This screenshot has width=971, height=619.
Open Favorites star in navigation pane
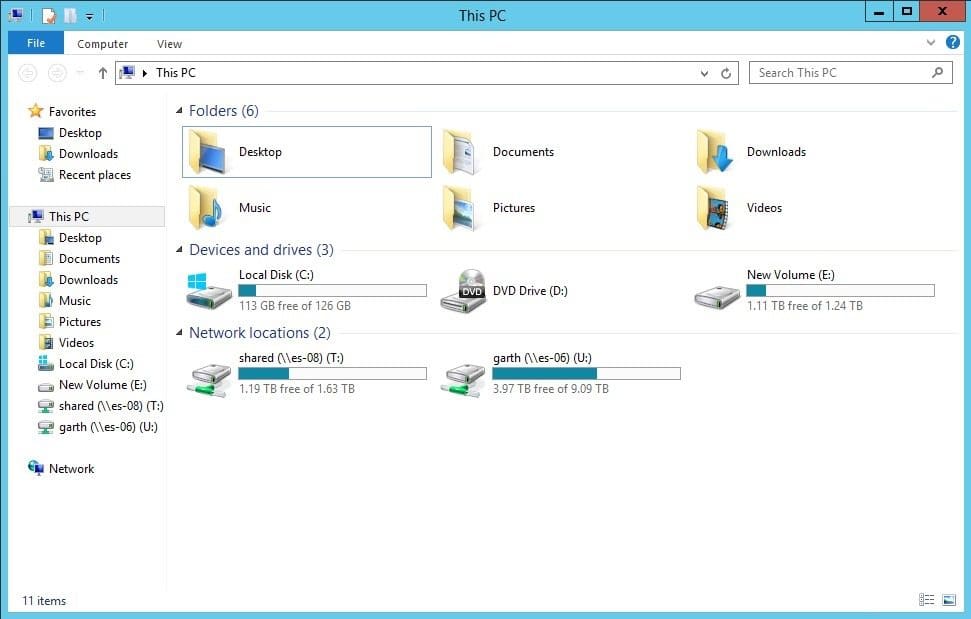pos(36,111)
